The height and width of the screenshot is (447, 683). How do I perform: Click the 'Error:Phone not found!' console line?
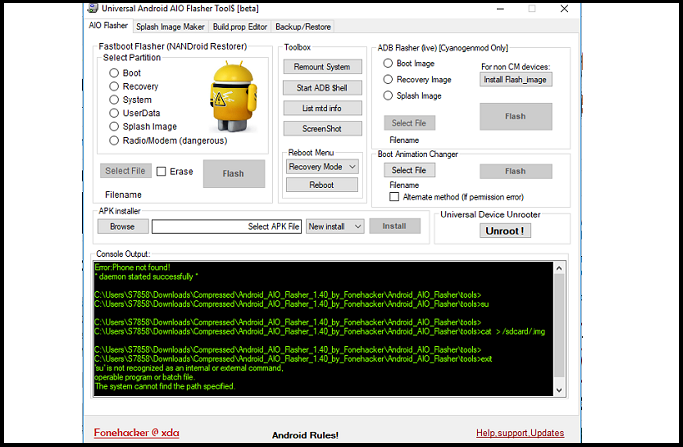click(x=132, y=268)
